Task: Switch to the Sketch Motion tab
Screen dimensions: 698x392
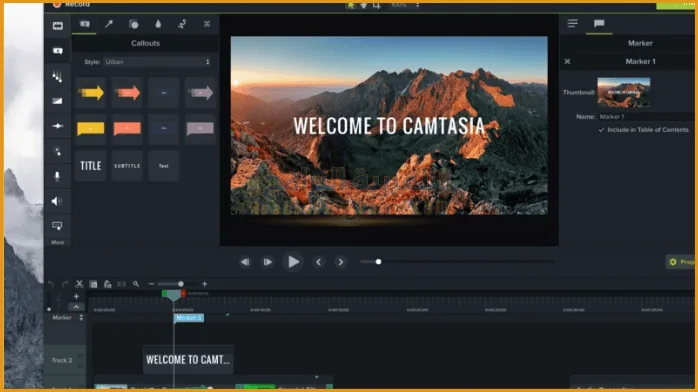Action: pos(182,24)
